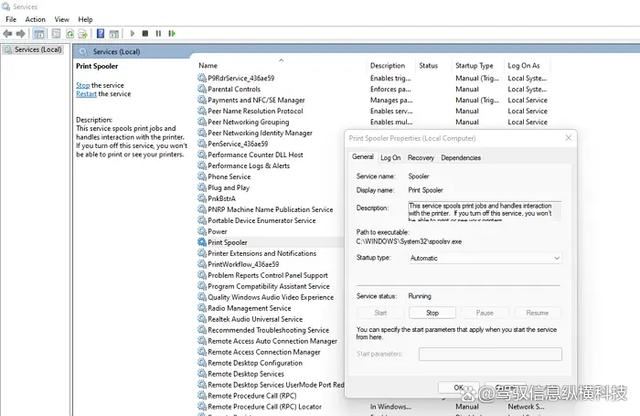Switch to the Dependencies tab
The height and width of the screenshot is (416, 640).
[x=460, y=158]
